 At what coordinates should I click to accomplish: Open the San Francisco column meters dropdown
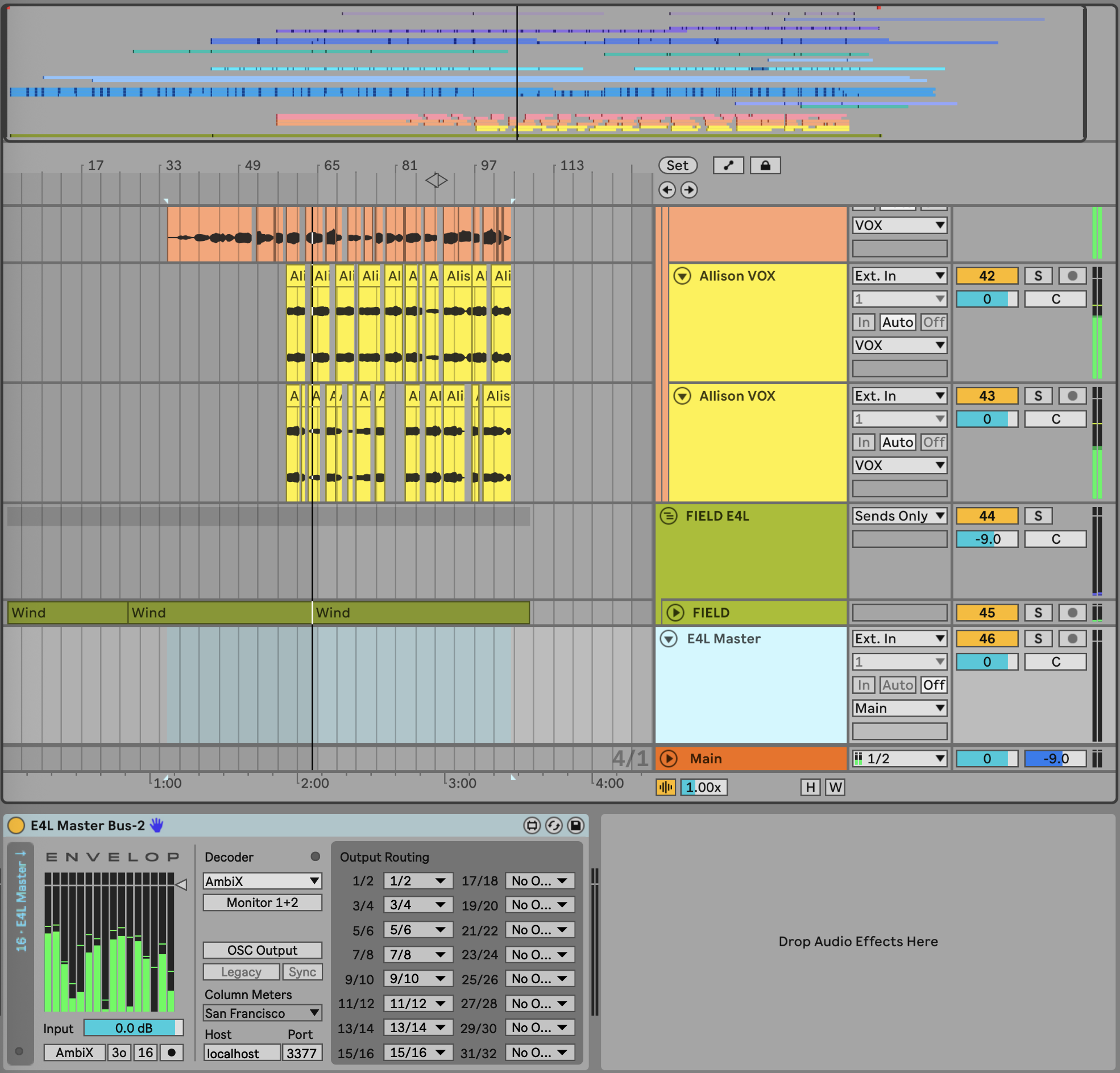262,1013
